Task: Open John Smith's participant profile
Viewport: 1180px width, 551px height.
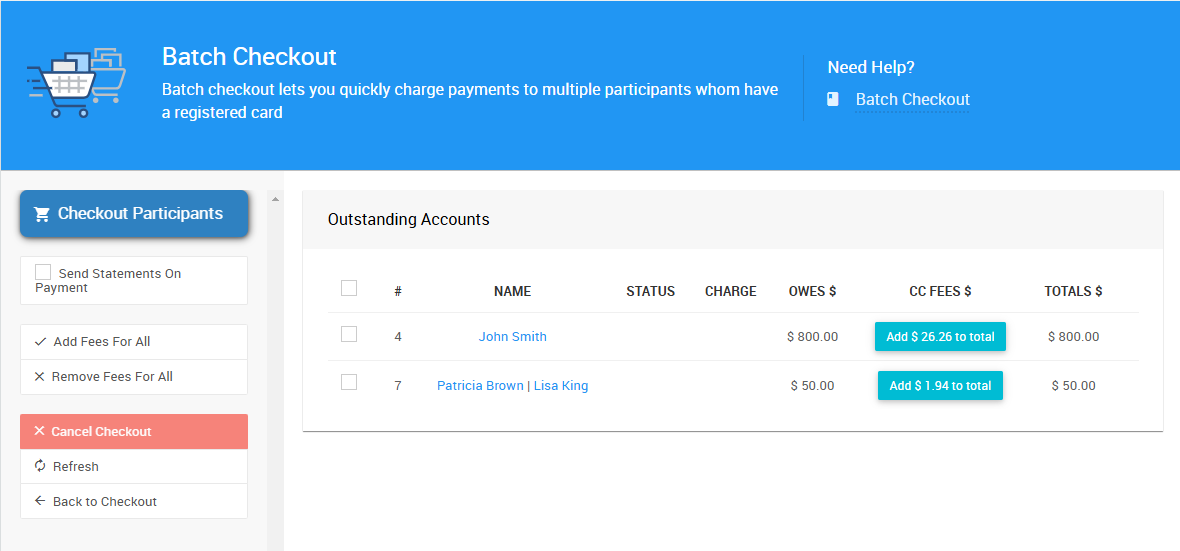Action: [x=512, y=337]
